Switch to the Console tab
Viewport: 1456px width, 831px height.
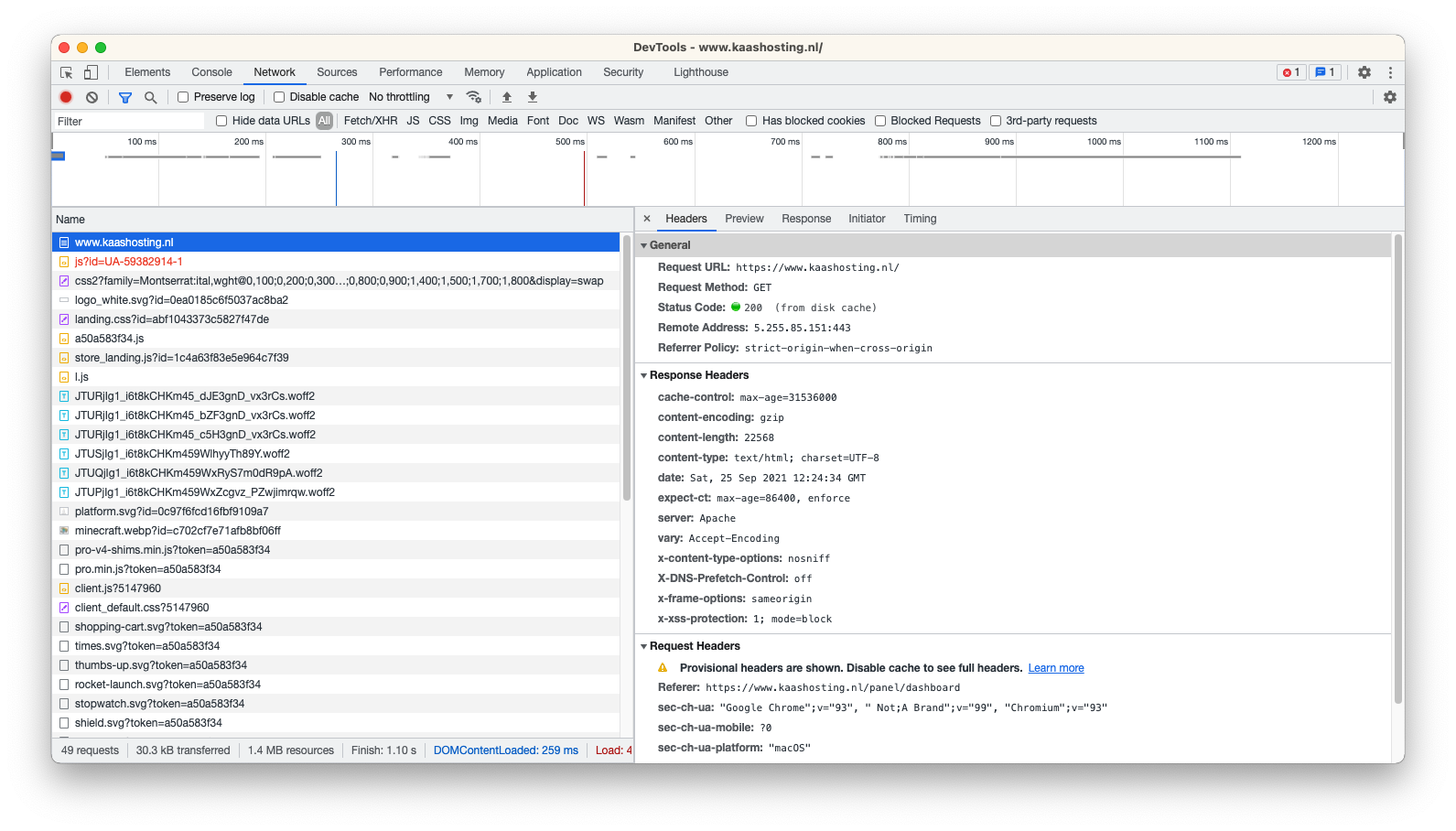[211, 72]
